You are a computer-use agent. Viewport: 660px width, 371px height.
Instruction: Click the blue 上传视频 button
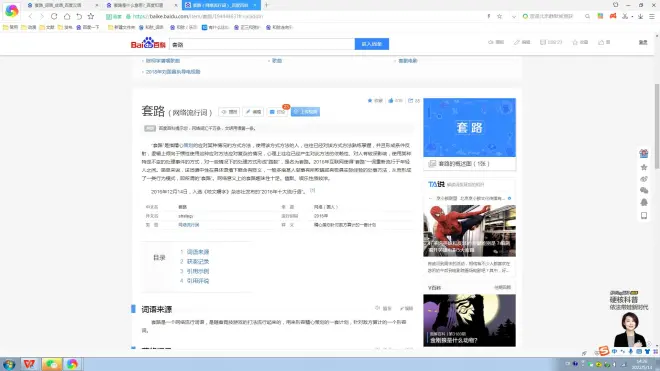pos(305,112)
